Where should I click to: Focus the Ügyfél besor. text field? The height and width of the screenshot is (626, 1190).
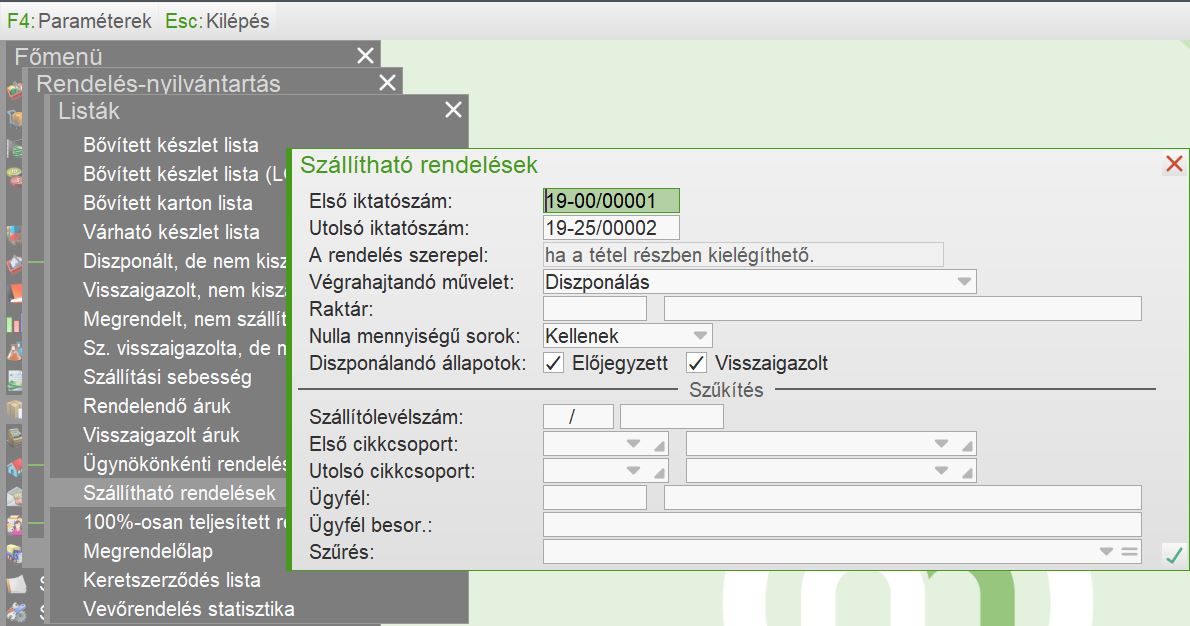[x=841, y=525]
